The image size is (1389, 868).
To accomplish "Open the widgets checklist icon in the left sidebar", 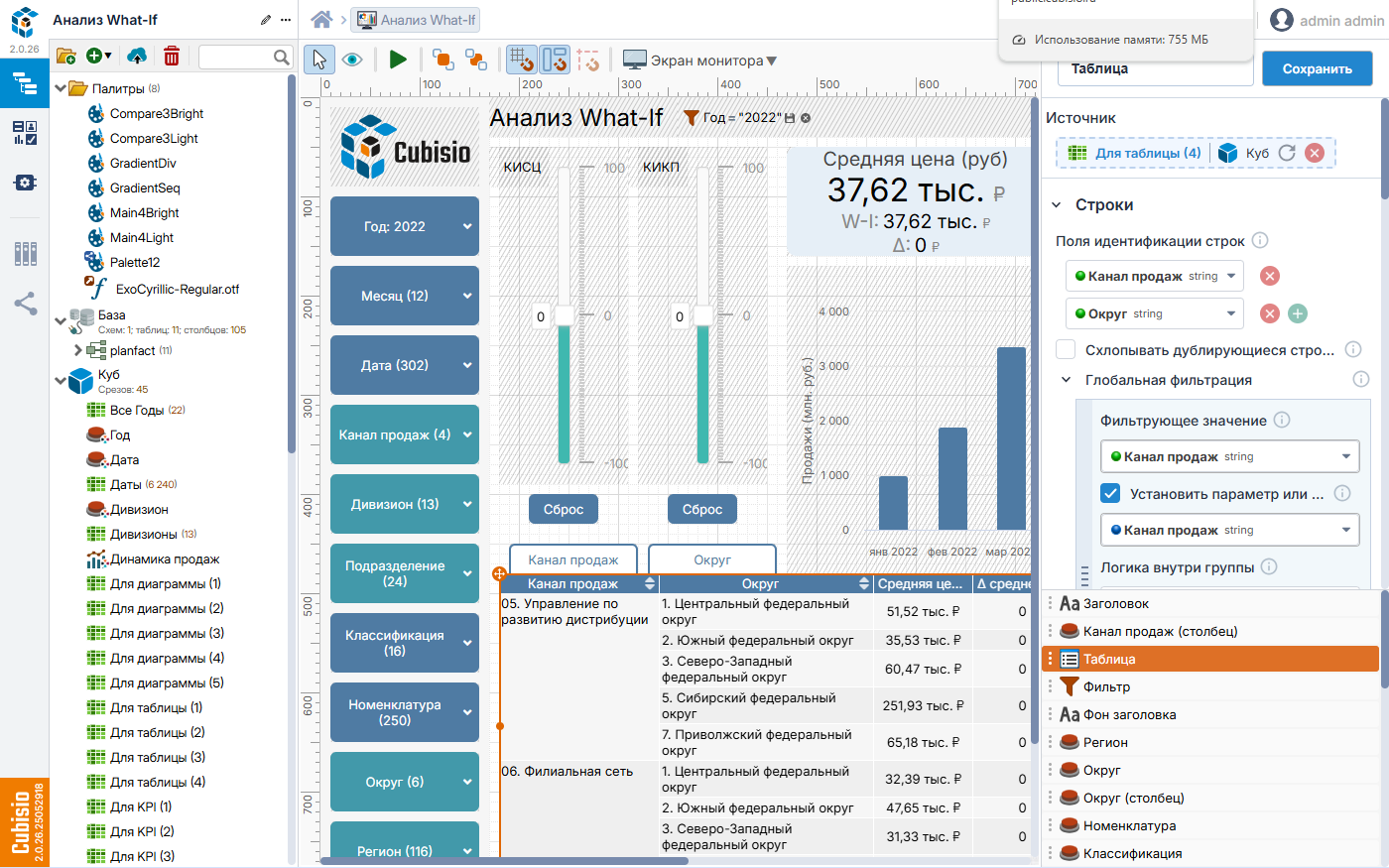I will 25,132.
